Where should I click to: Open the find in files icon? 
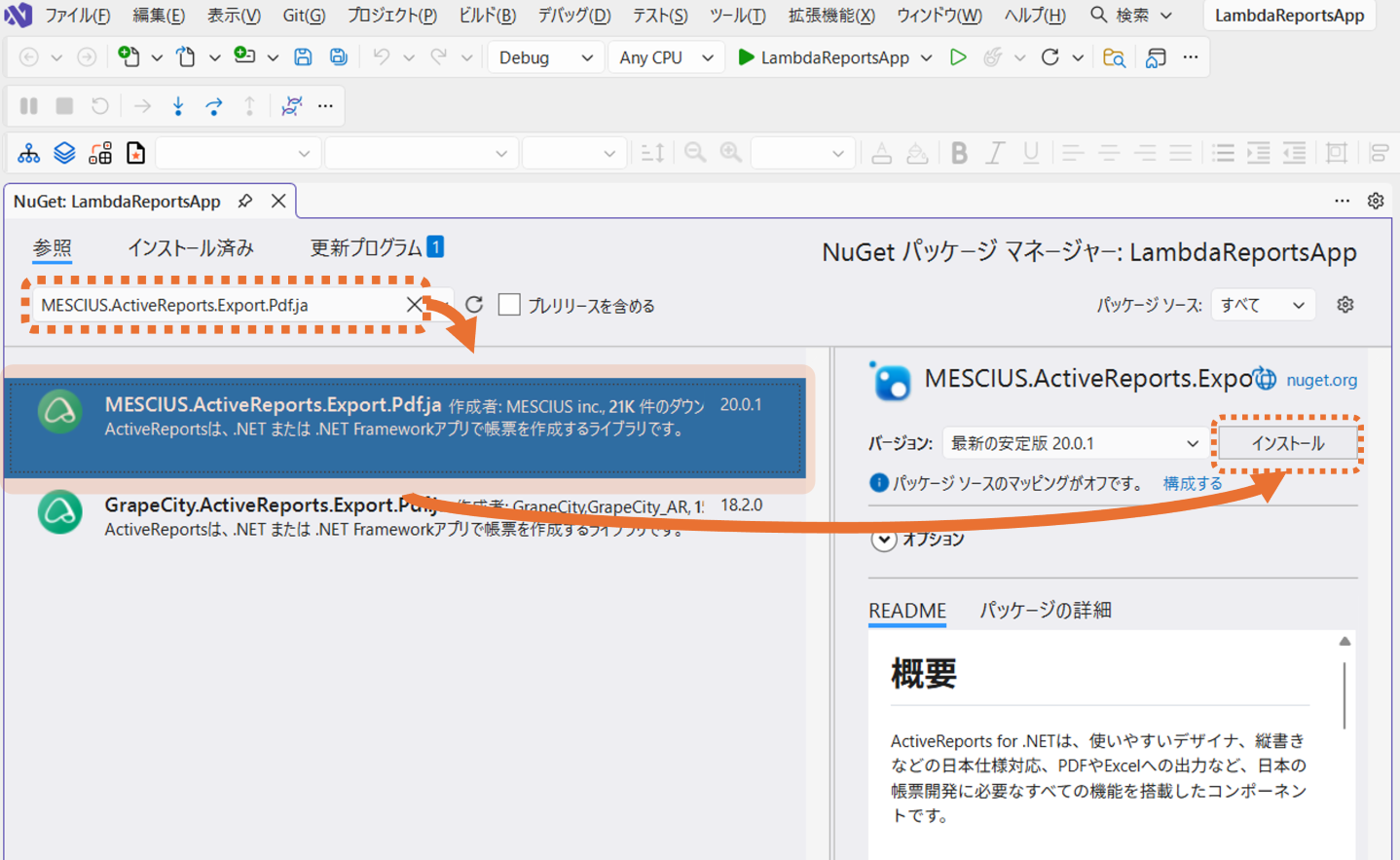pyautogui.click(x=1114, y=57)
